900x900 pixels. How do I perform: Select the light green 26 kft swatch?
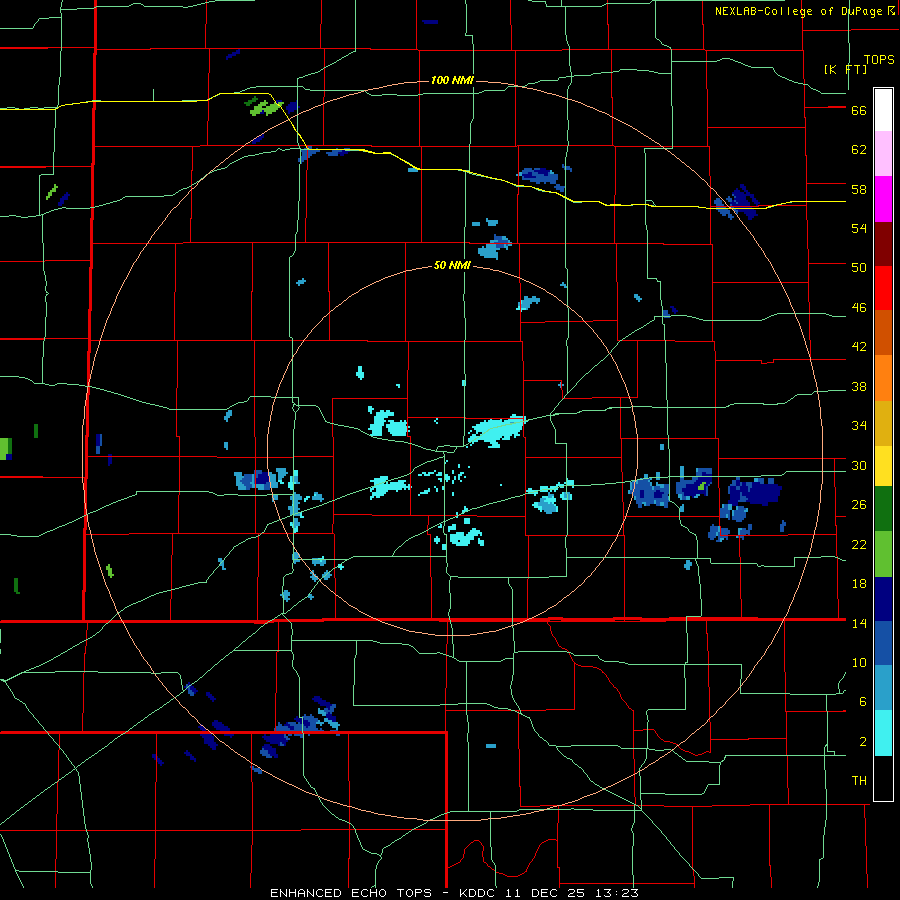883,554
